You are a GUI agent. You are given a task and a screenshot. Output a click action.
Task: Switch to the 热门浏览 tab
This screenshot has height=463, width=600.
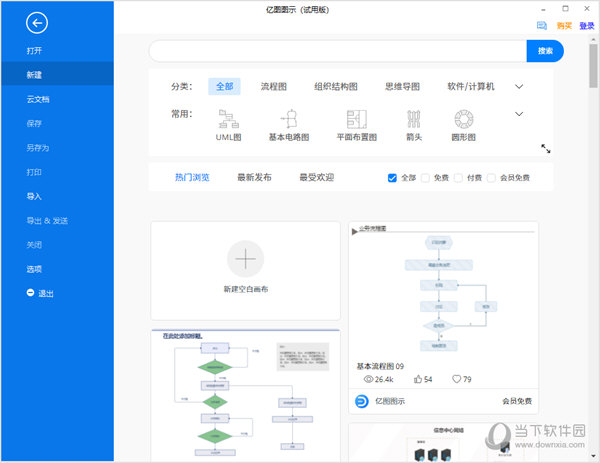pyautogui.click(x=192, y=177)
